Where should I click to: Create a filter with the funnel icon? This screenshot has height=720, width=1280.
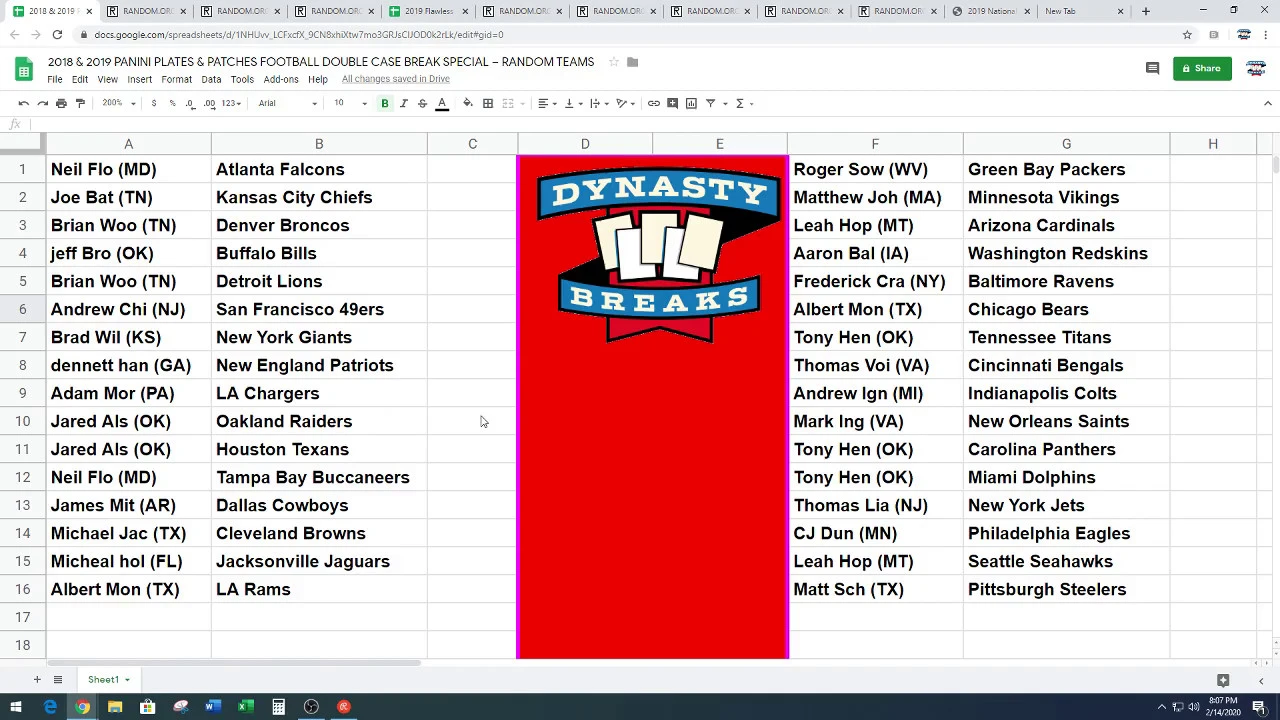point(710,103)
